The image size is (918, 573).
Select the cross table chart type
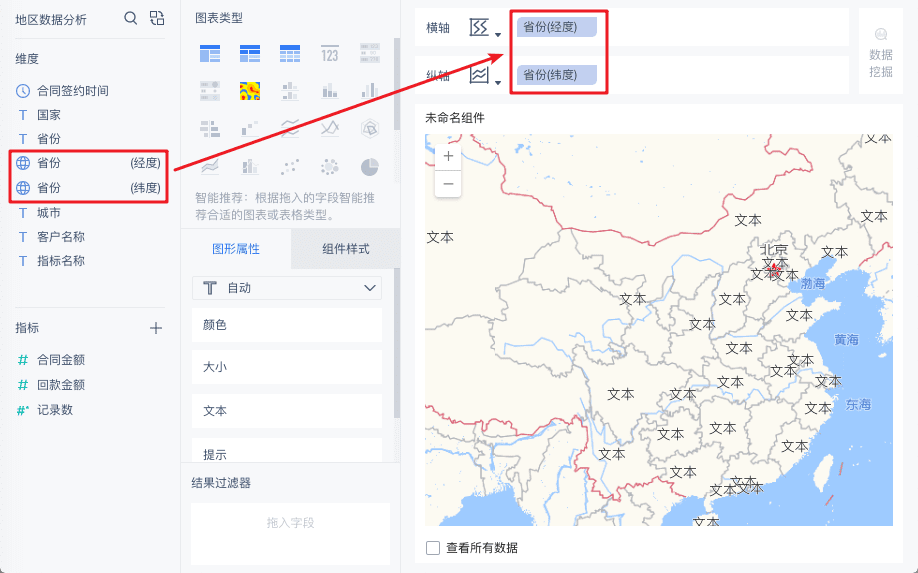point(250,54)
